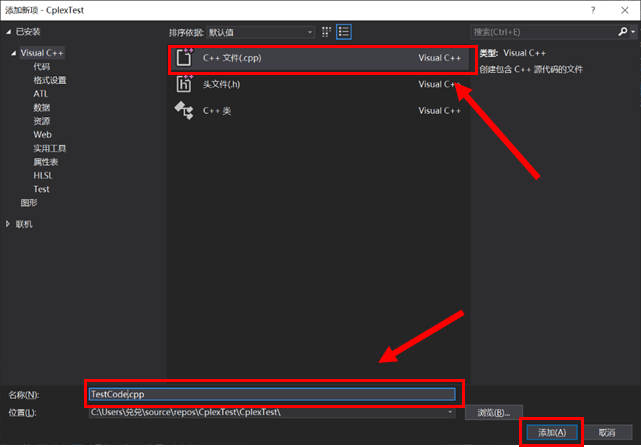The image size is (641, 447).
Task: Switch to small icons grid view
Action: tap(326, 32)
